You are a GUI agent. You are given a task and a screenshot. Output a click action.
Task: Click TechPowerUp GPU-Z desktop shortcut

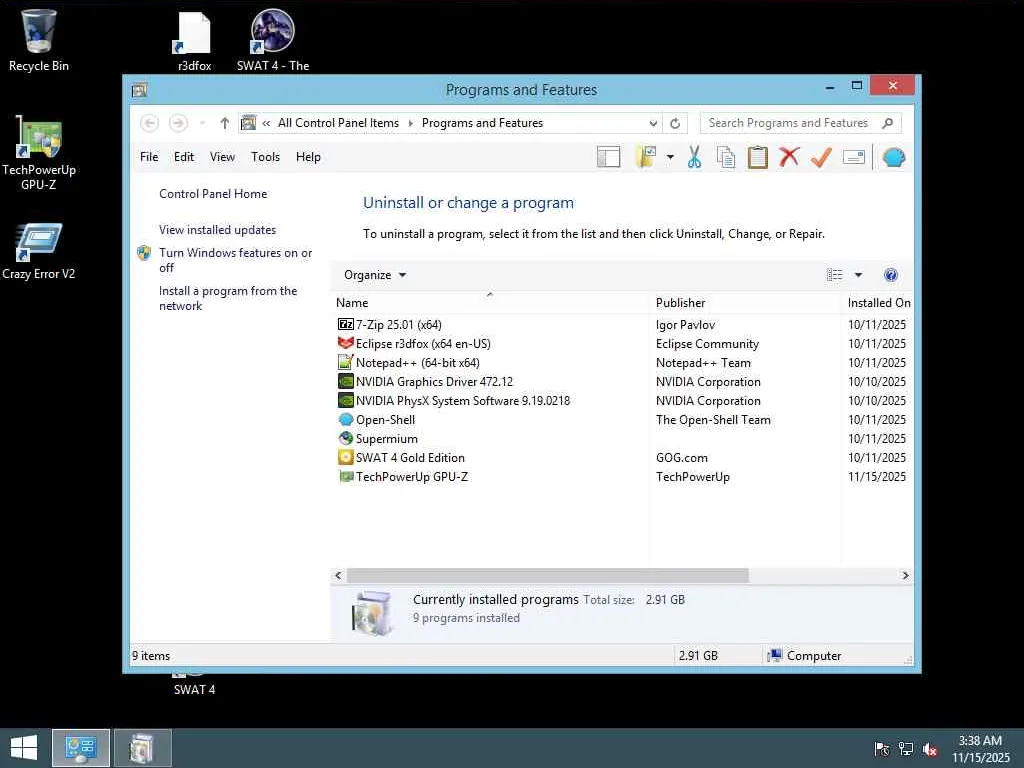pos(39,153)
